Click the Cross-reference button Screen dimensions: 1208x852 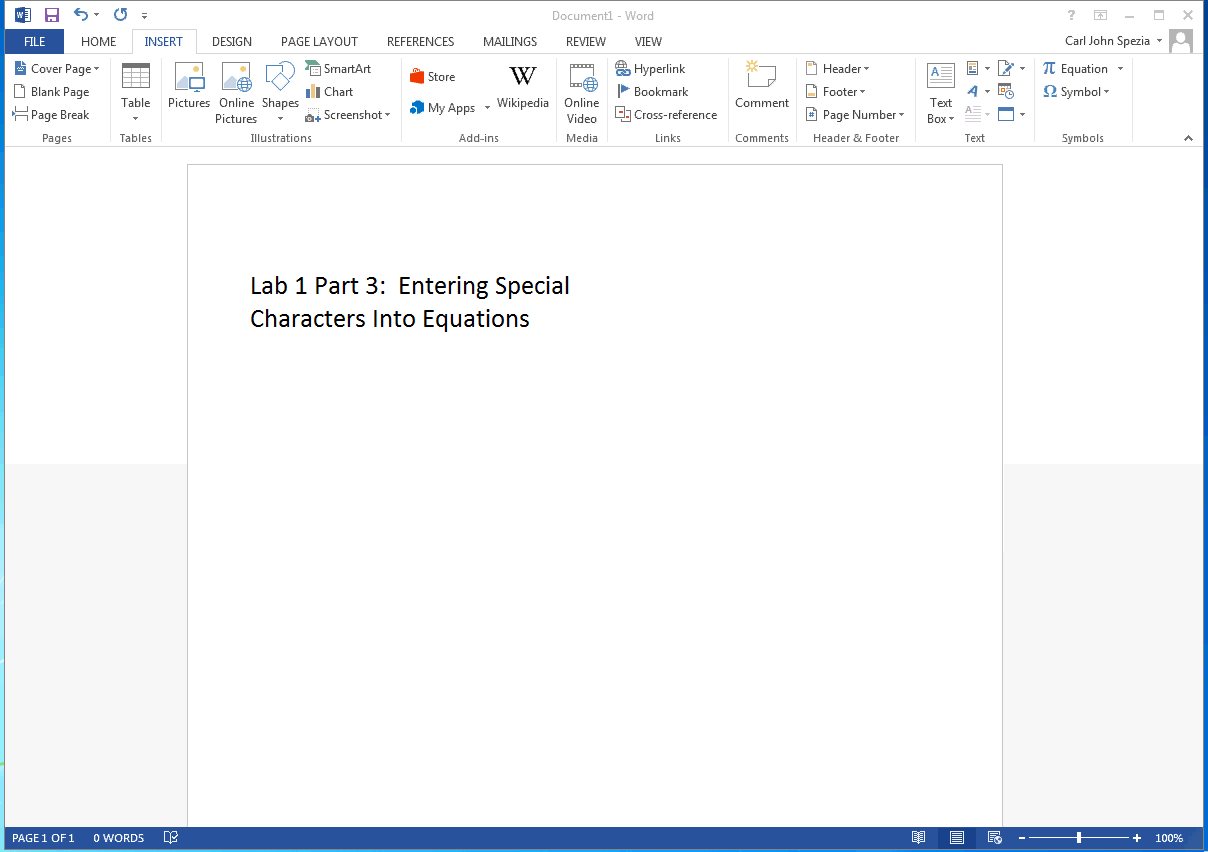(x=666, y=115)
